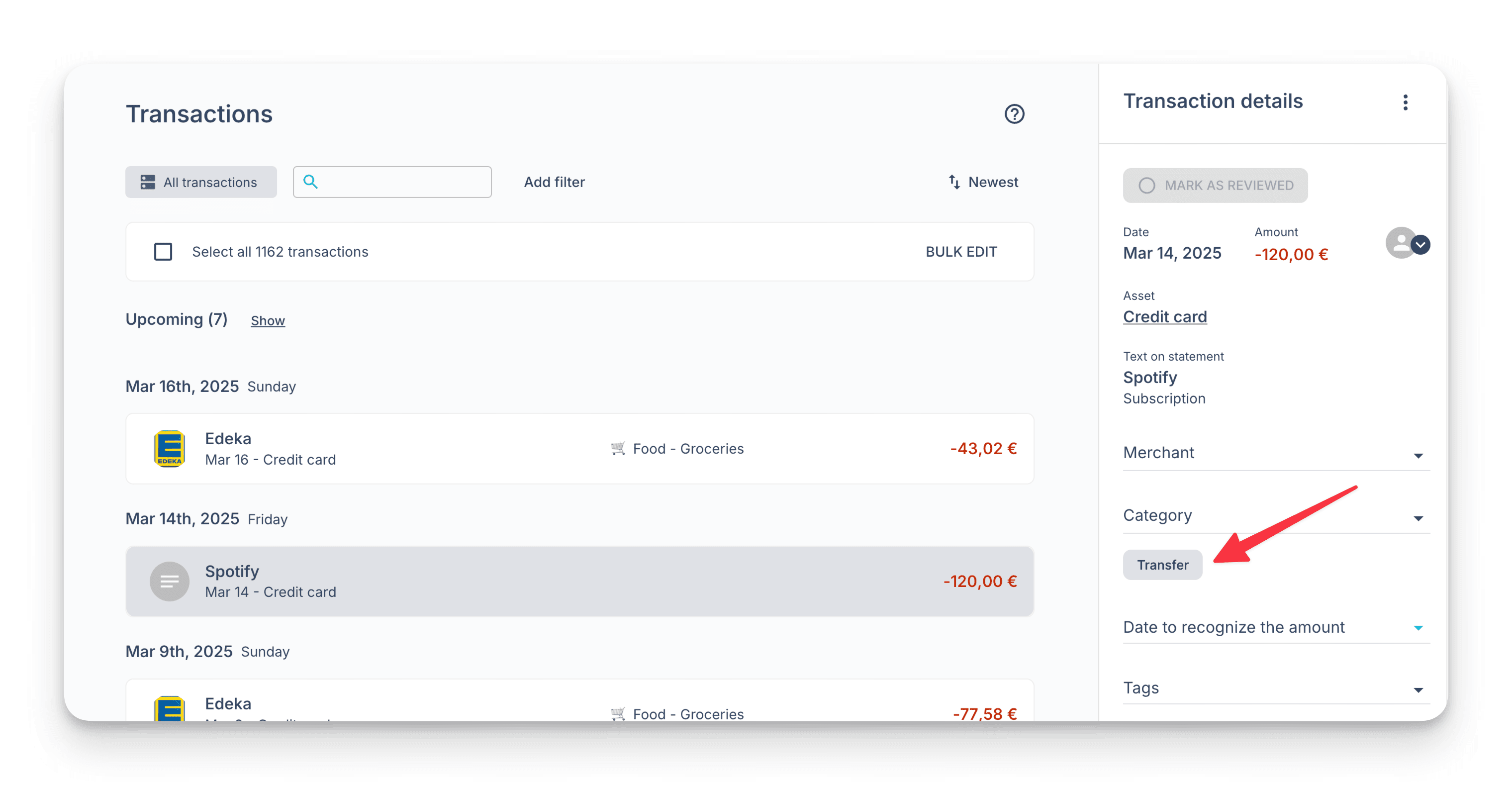1512x785 pixels.
Task: Open the help question mark icon
Action: (x=1014, y=114)
